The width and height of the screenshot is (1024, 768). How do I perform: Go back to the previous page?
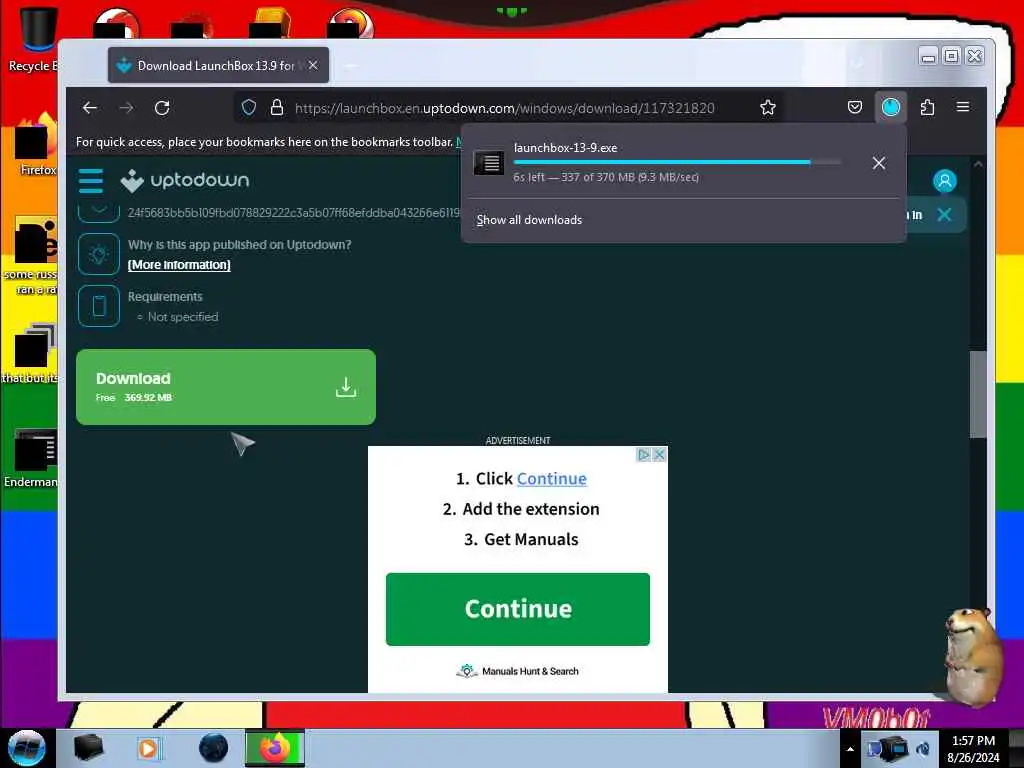(x=90, y=108)
